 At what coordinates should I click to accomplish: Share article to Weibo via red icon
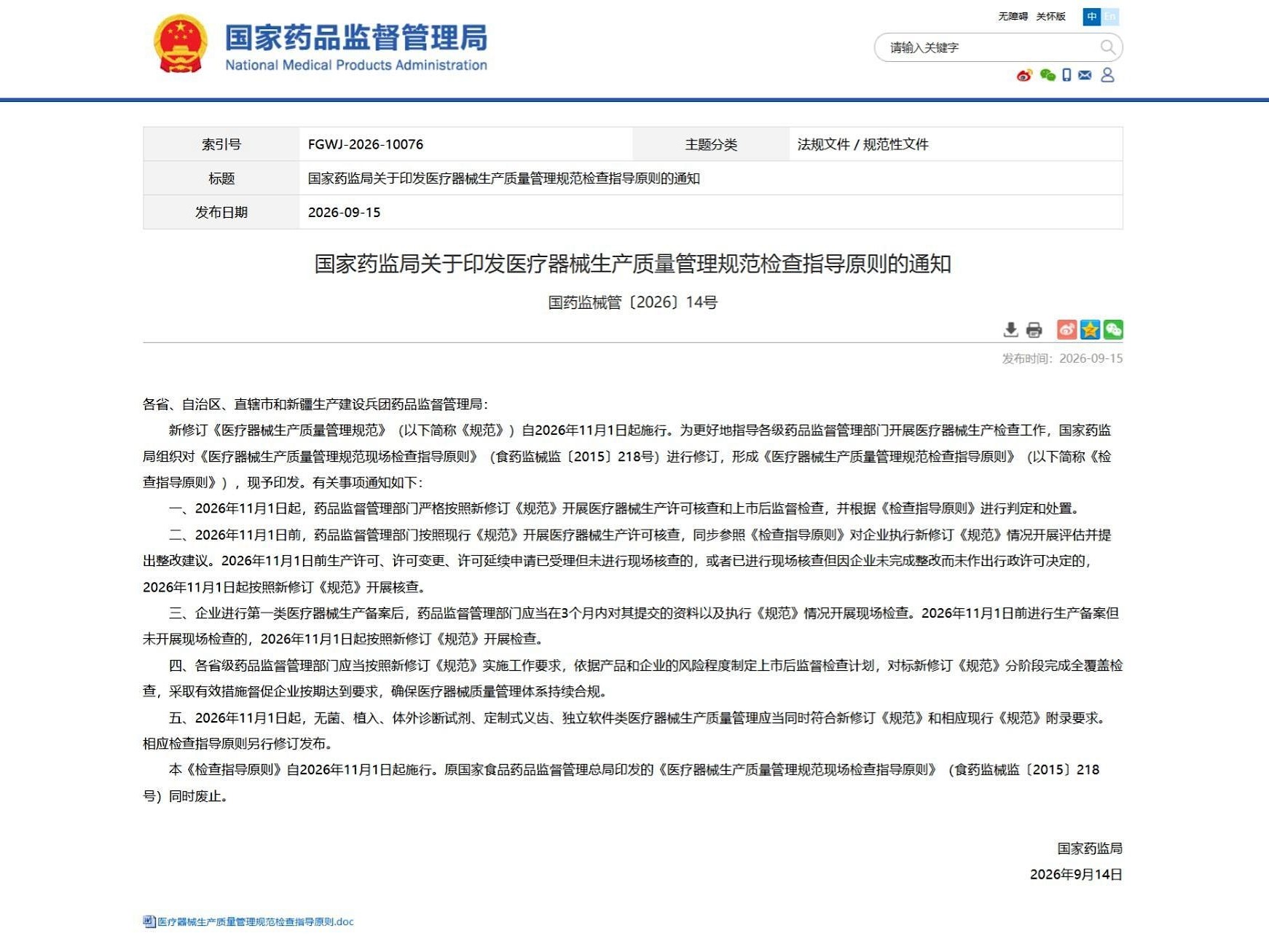click(x=1067, y=330)
